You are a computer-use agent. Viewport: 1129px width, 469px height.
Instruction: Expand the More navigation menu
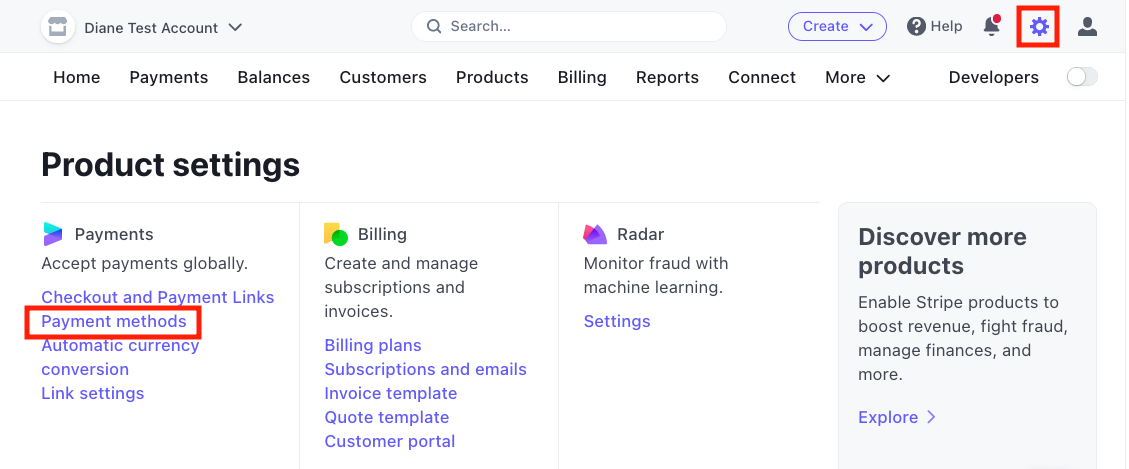tap(857, 77)
